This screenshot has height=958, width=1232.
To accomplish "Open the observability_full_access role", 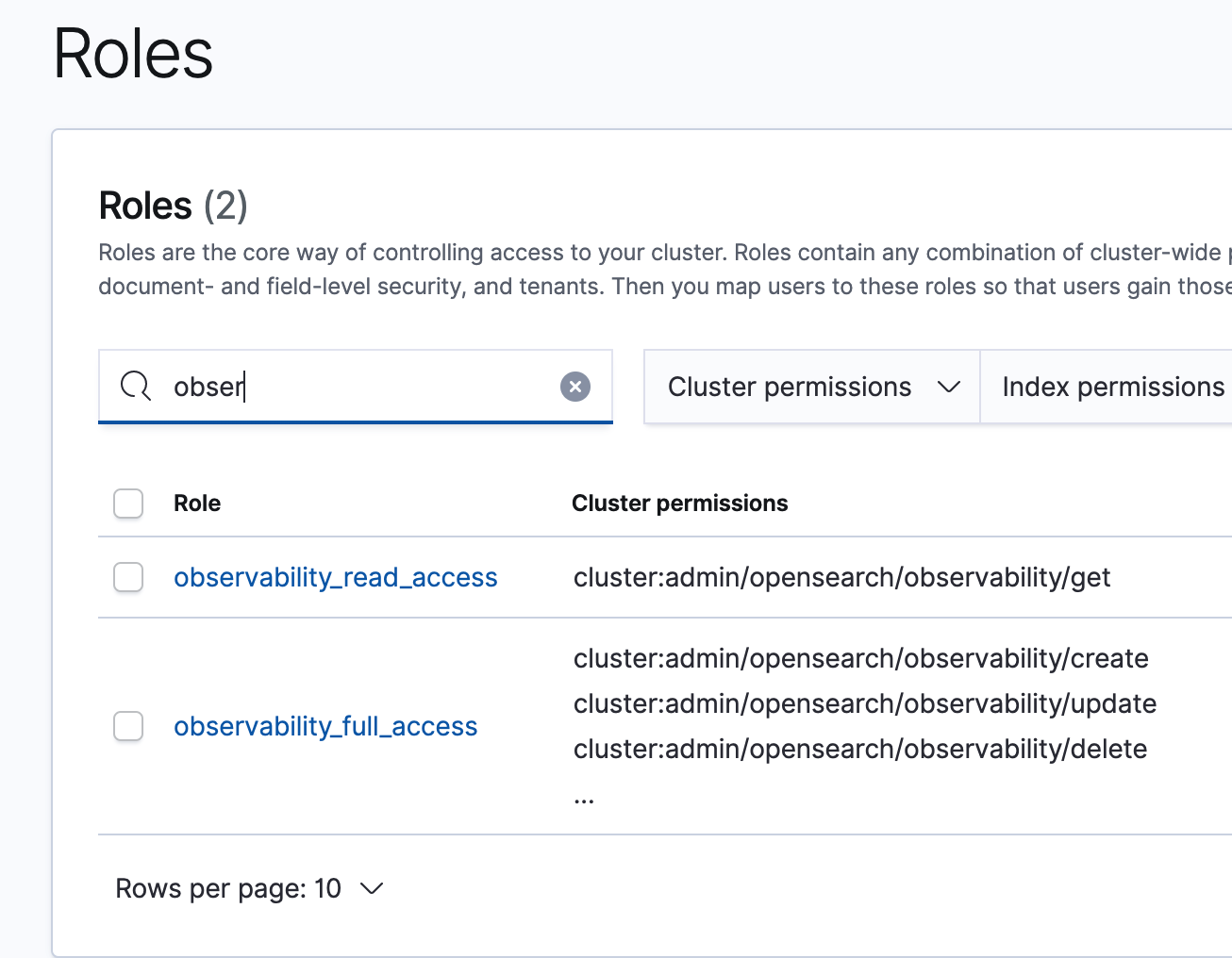I will pyautogui.click(x=325, y=726).
